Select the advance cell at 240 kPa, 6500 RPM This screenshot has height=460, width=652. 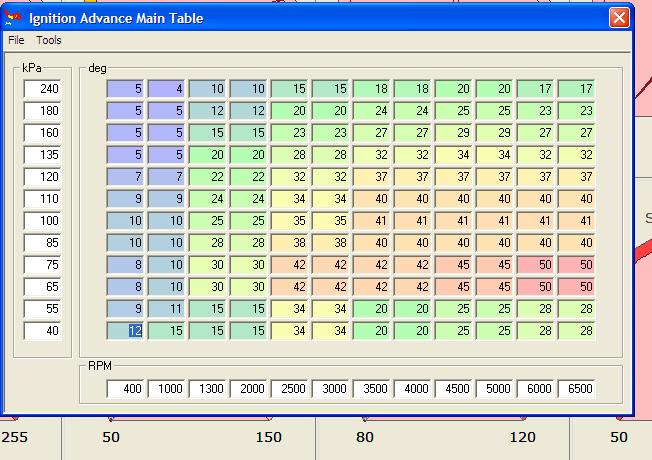tap(577, 89)
